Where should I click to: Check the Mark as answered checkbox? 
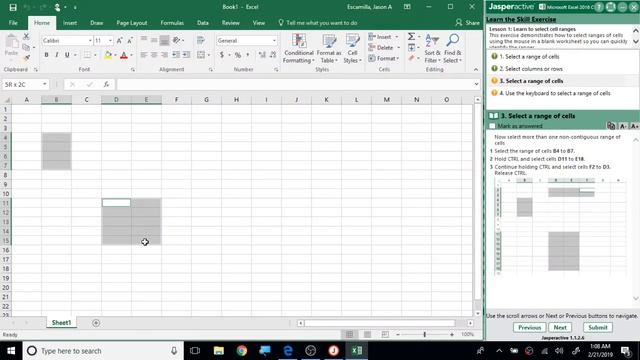(492, 126)
